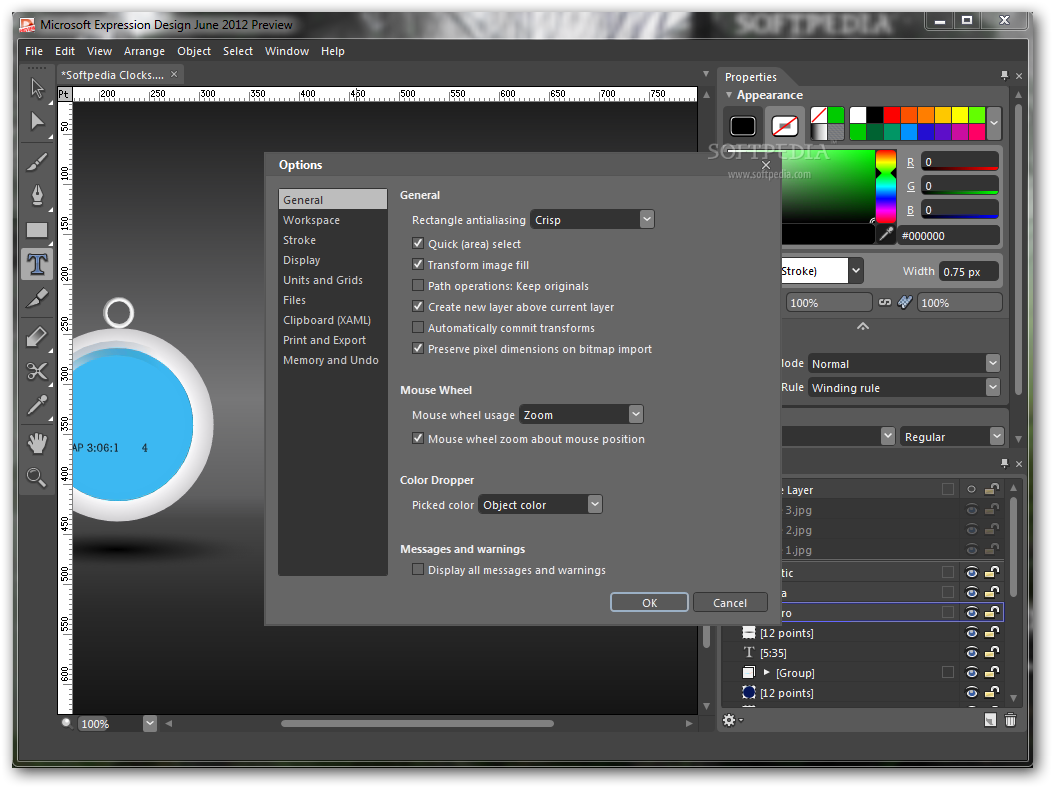Expand the color swatch library arrow

click(x=994, y=124)
